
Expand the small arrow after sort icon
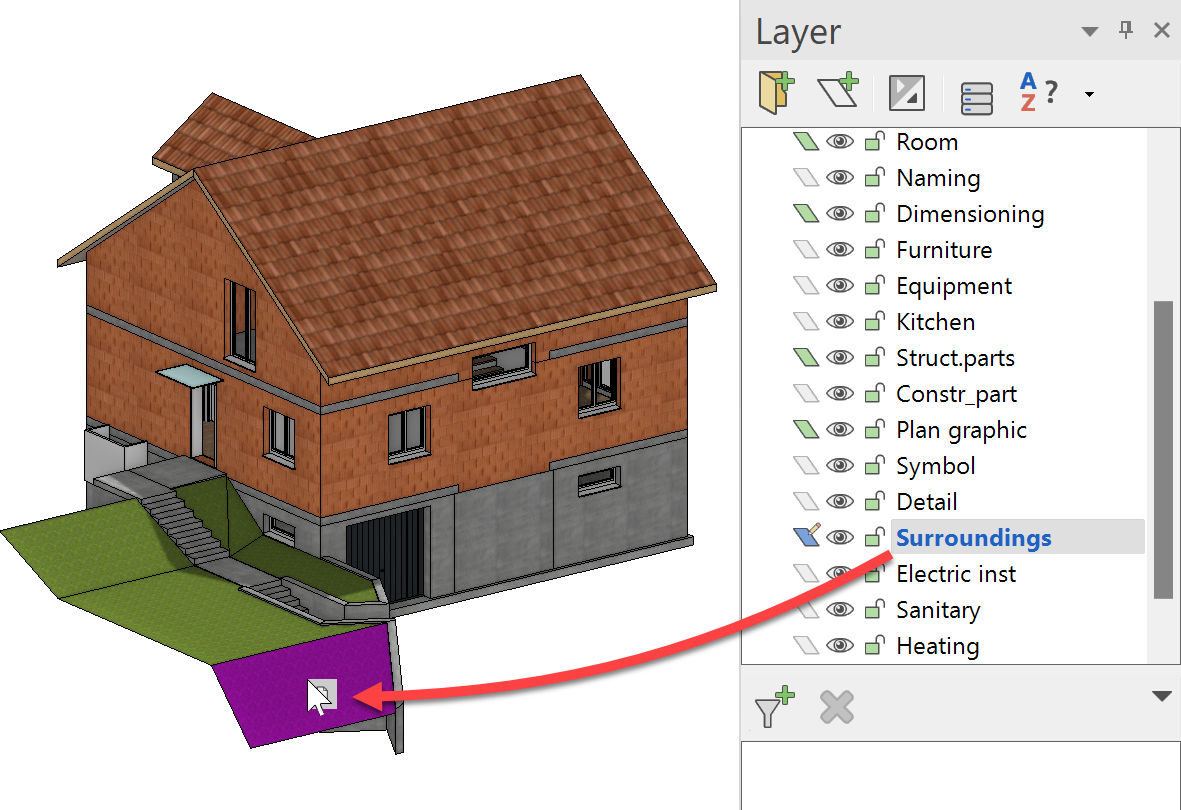(1089, 94)
